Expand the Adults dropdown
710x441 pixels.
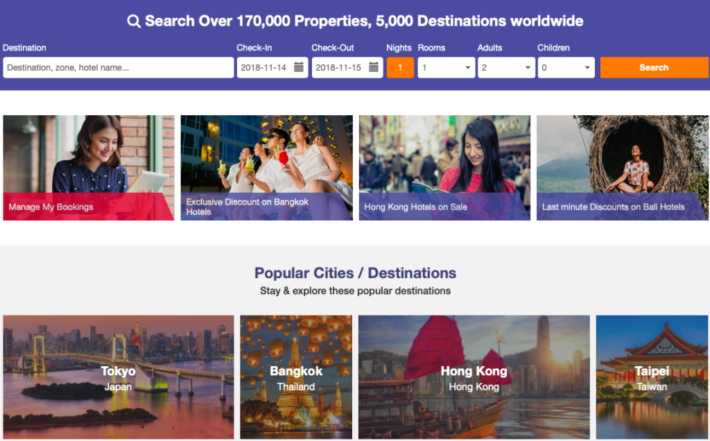(506, 67)
